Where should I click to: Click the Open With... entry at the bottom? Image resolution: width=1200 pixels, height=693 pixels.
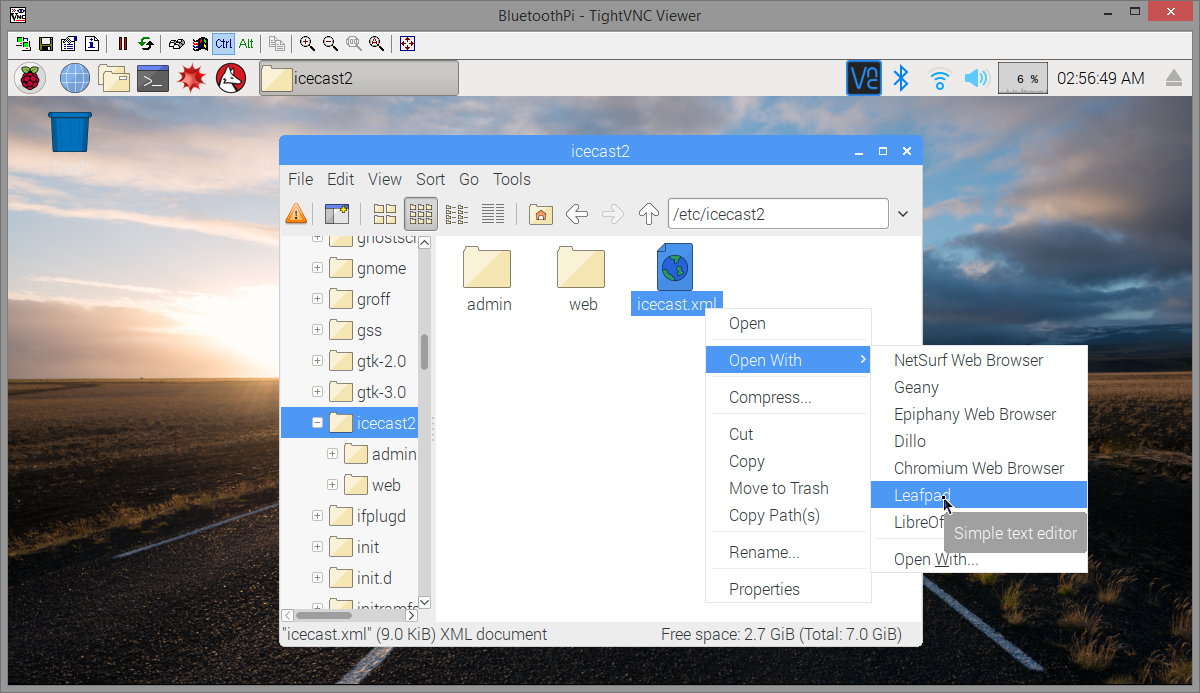(x=979, y=559)
